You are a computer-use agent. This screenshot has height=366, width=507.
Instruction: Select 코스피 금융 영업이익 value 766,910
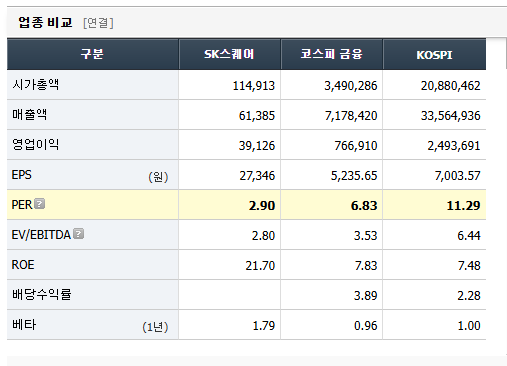point(356,146)
